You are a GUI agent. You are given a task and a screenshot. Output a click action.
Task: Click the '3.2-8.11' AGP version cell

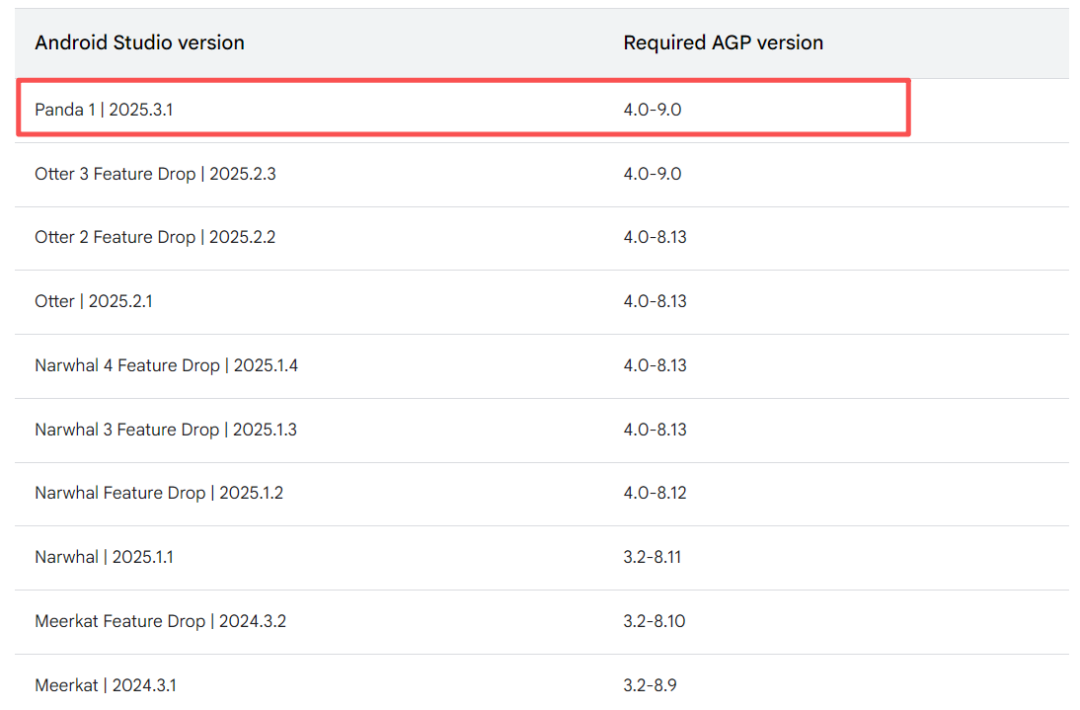coord(652,557)
